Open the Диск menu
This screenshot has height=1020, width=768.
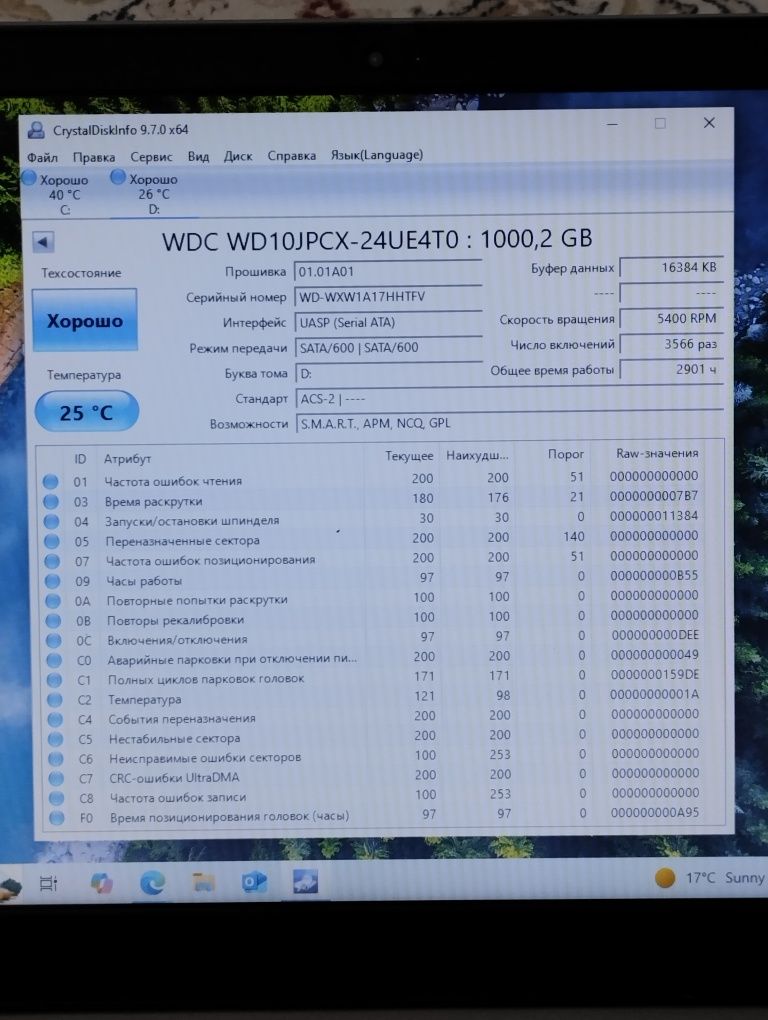(x=238, y=156)
